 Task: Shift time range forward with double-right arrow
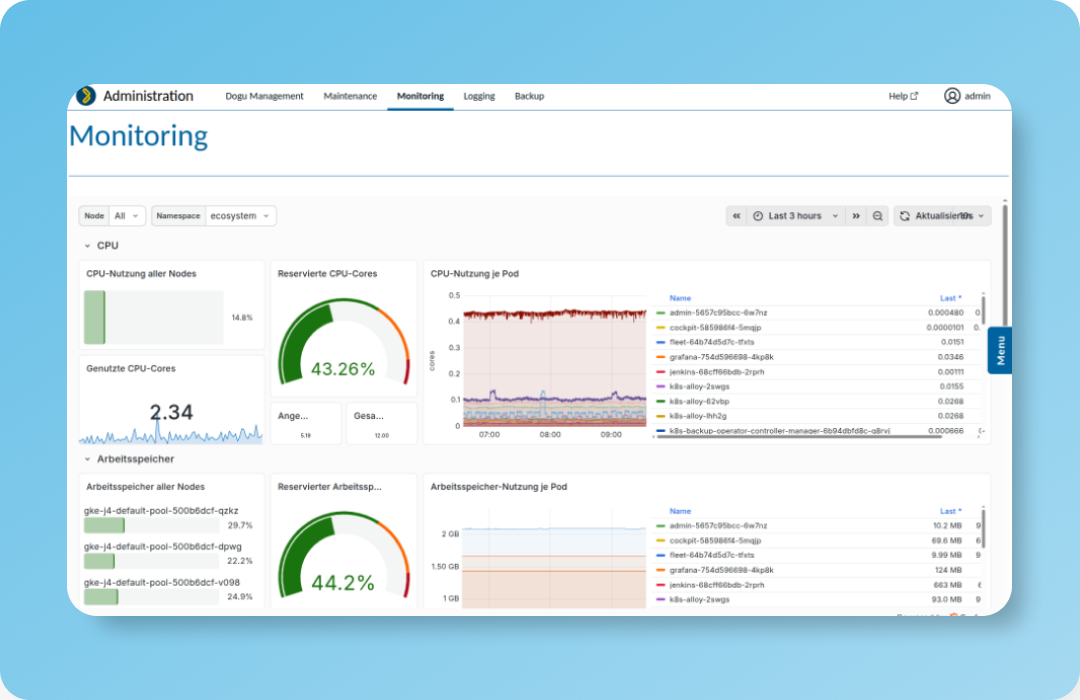[856, 216]
